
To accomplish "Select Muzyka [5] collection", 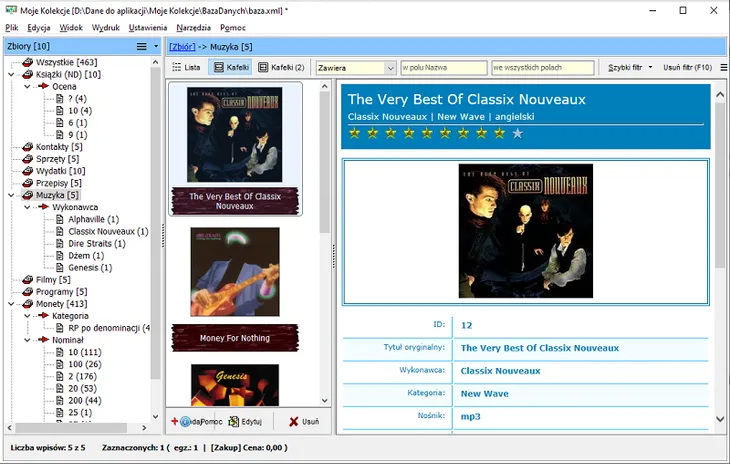I will pos(57,195).
